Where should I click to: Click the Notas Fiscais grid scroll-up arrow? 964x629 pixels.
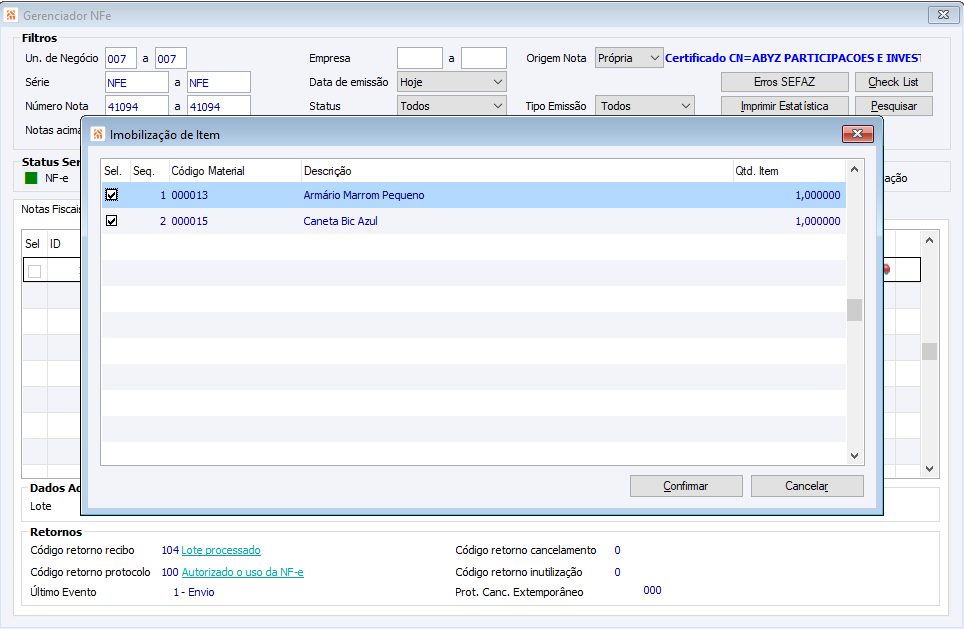[929, 240]
